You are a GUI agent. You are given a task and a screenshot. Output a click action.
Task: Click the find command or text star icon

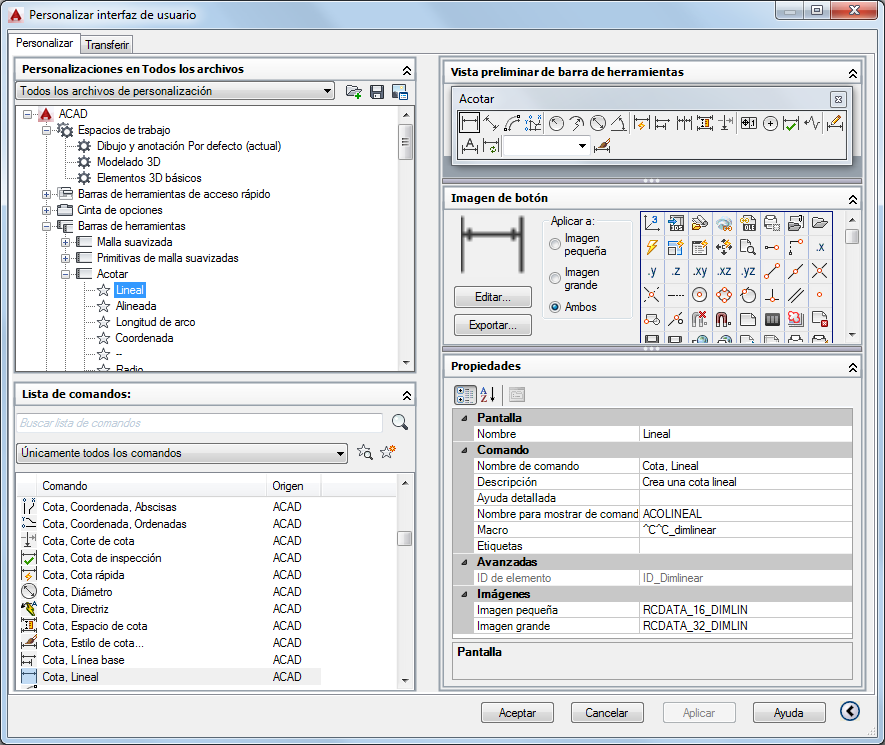coord(365,452)
